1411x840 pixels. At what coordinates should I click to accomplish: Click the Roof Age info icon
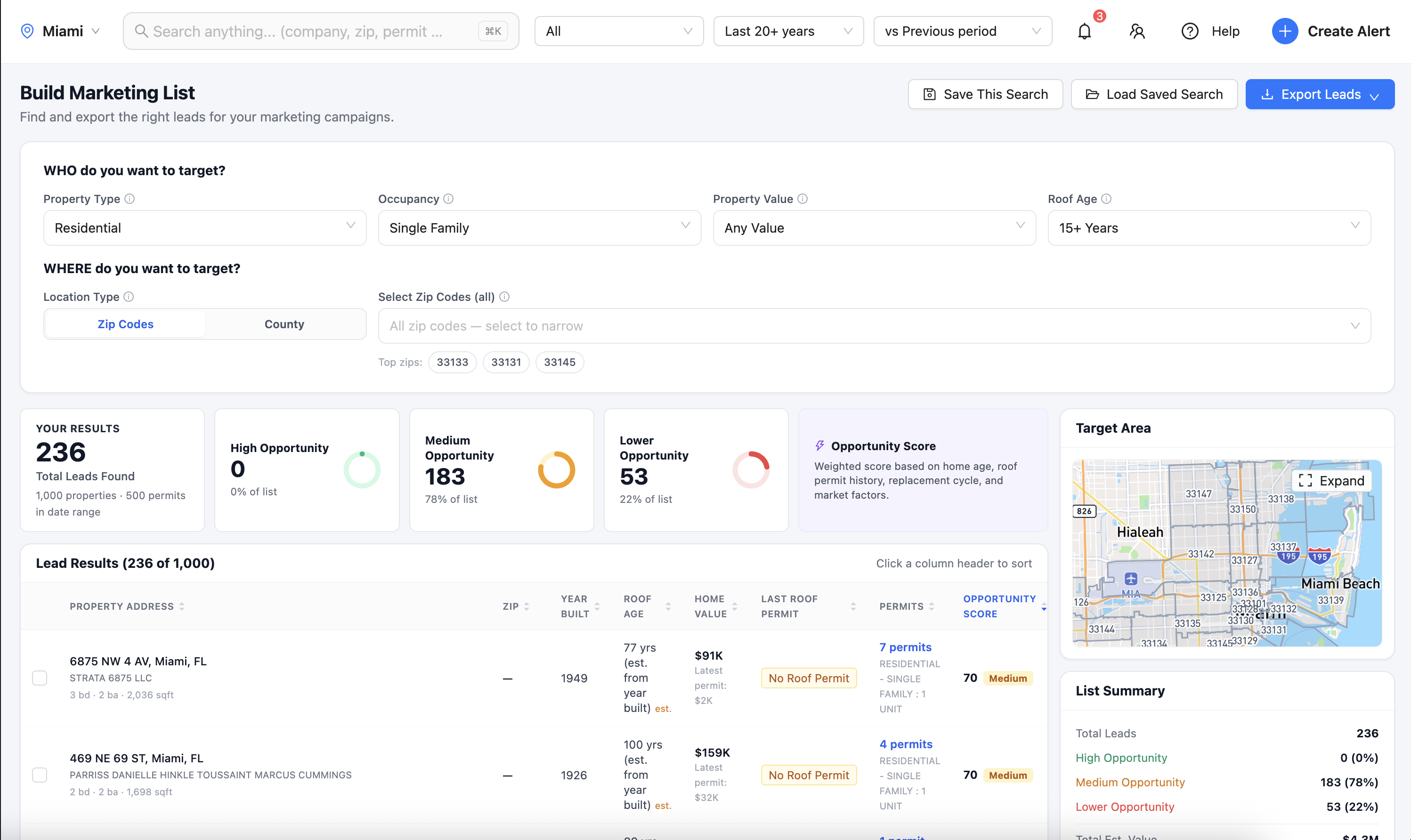1106,199
